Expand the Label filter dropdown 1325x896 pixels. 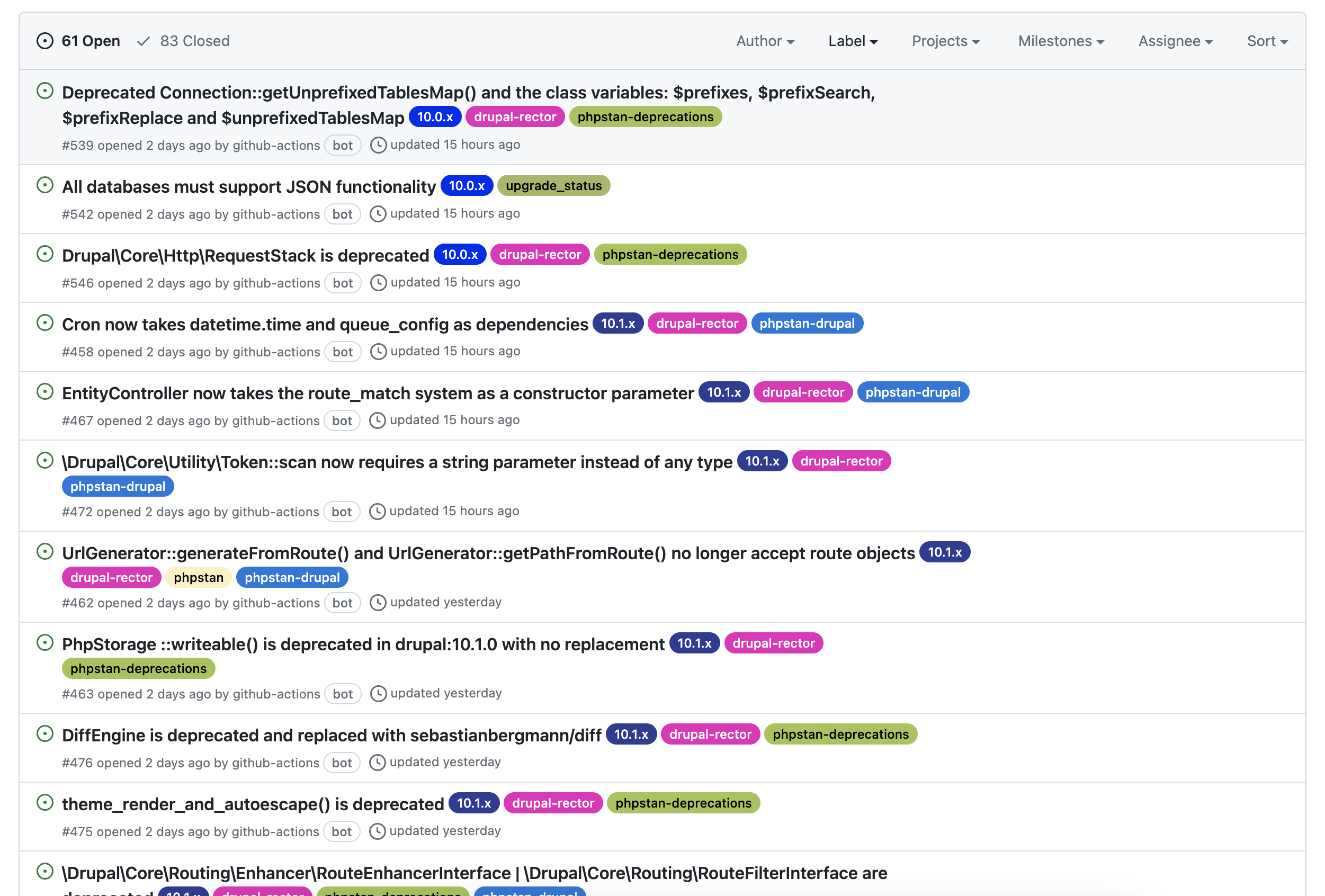[x=853, y=41]
